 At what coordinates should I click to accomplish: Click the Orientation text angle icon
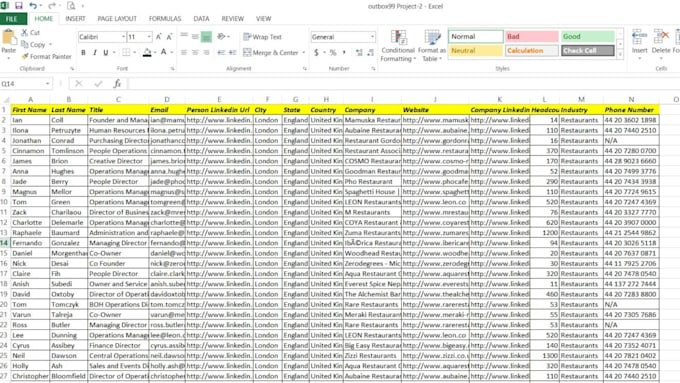[221, 37]
